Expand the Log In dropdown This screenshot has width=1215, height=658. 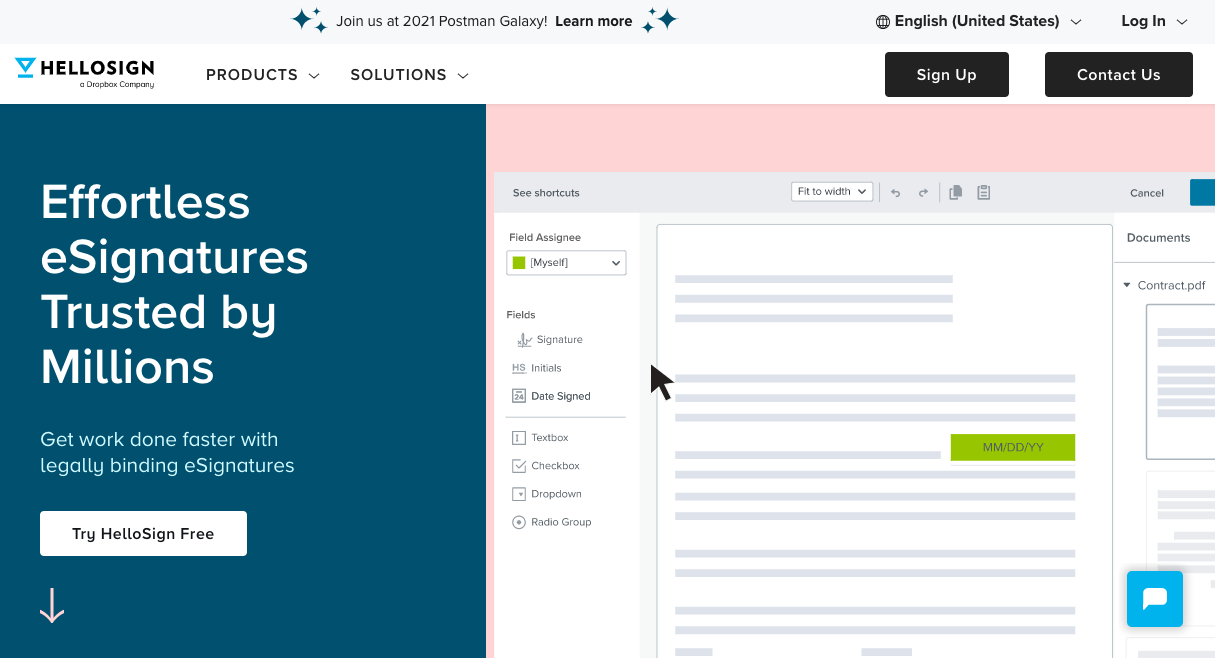pos(1154,21)
